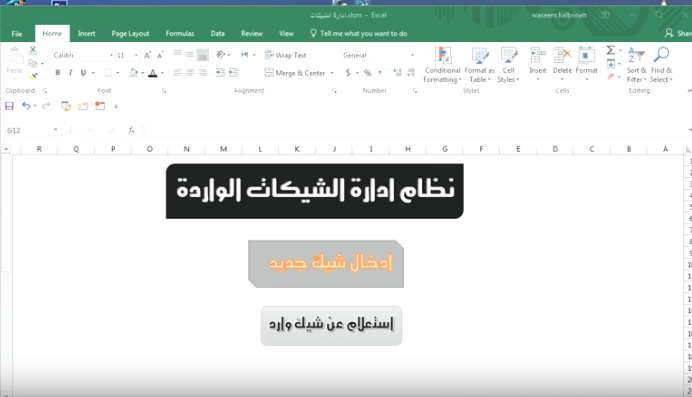The width and height of the screenshot is (692, 397).
Task: Click the Copy icon in Clipboard group
Action: pos(33,64)
